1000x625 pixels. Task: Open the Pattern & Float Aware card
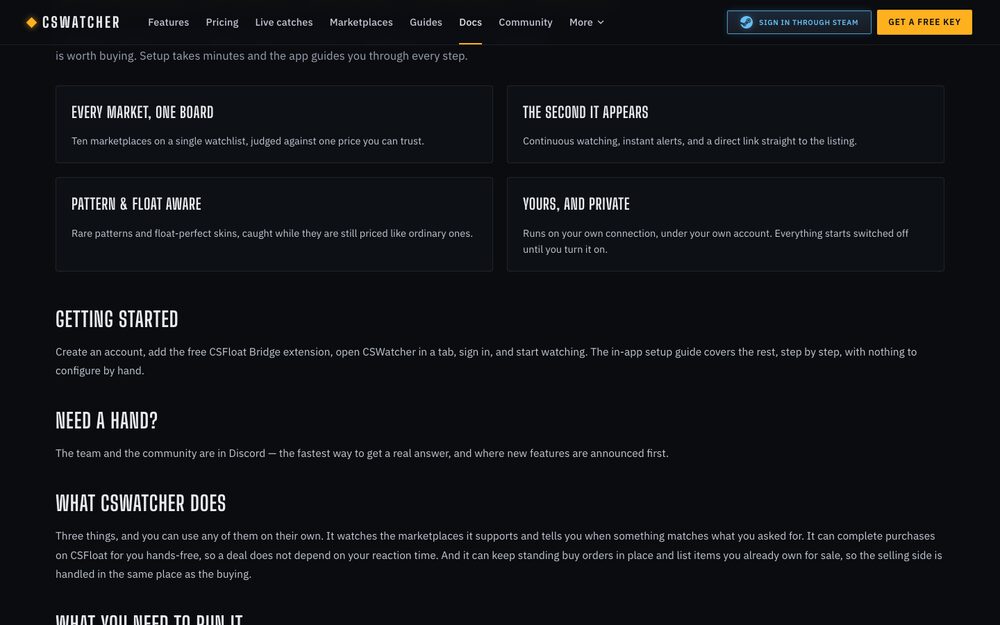click(274, 224)
